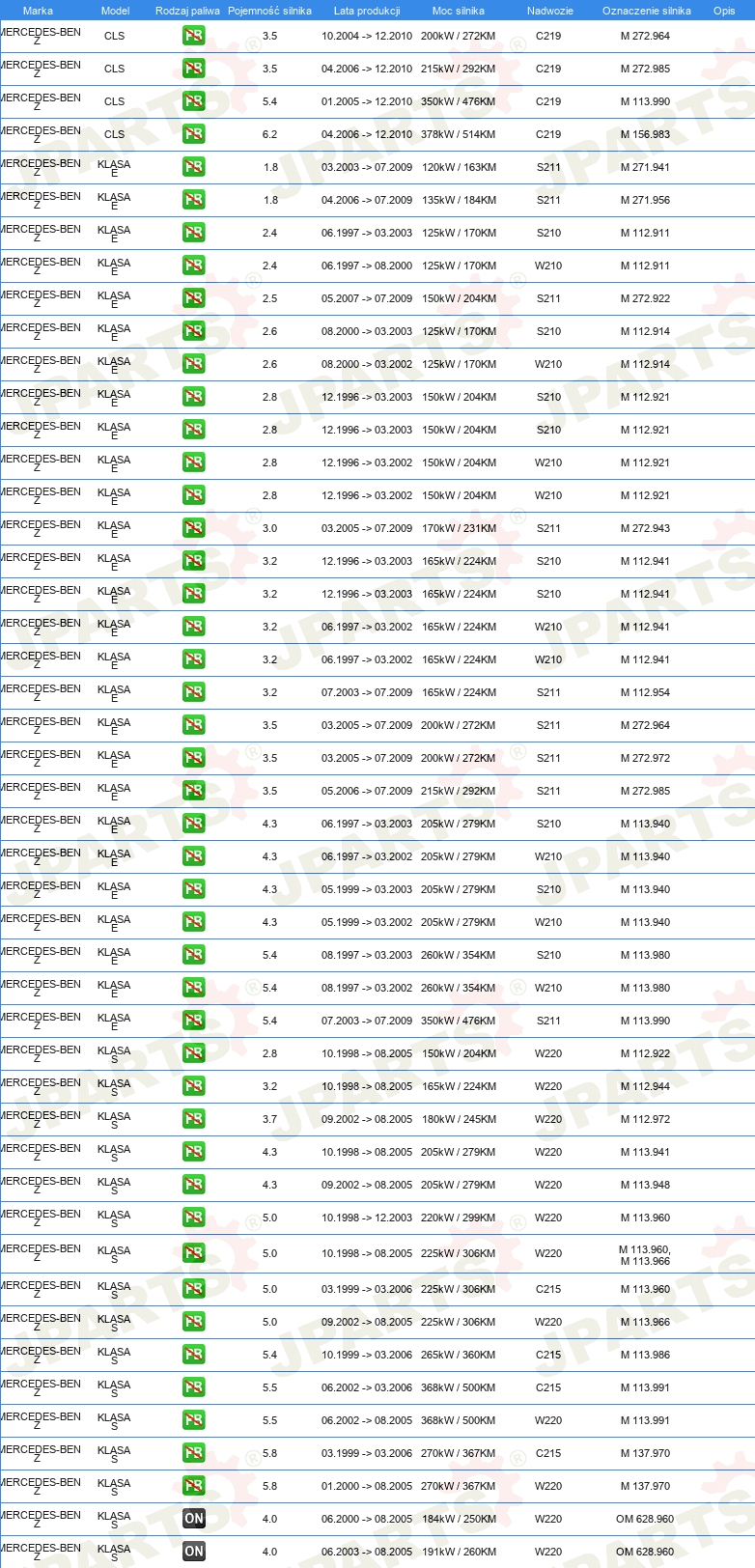The image size is (755, 1568).
Task: Click PB icon in 2.4 W210 M 112.911 row
Action: point(193,266)
